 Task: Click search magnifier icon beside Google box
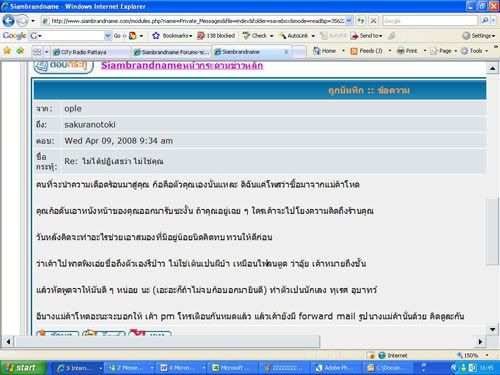pyautogui.click(x=485, y=21)
